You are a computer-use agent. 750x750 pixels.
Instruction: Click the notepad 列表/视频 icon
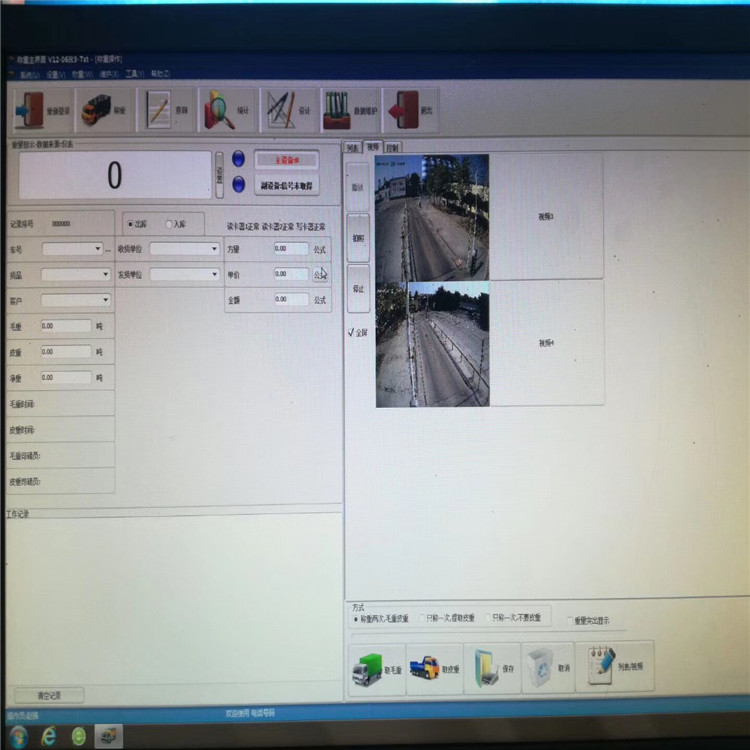click(601, 665)
